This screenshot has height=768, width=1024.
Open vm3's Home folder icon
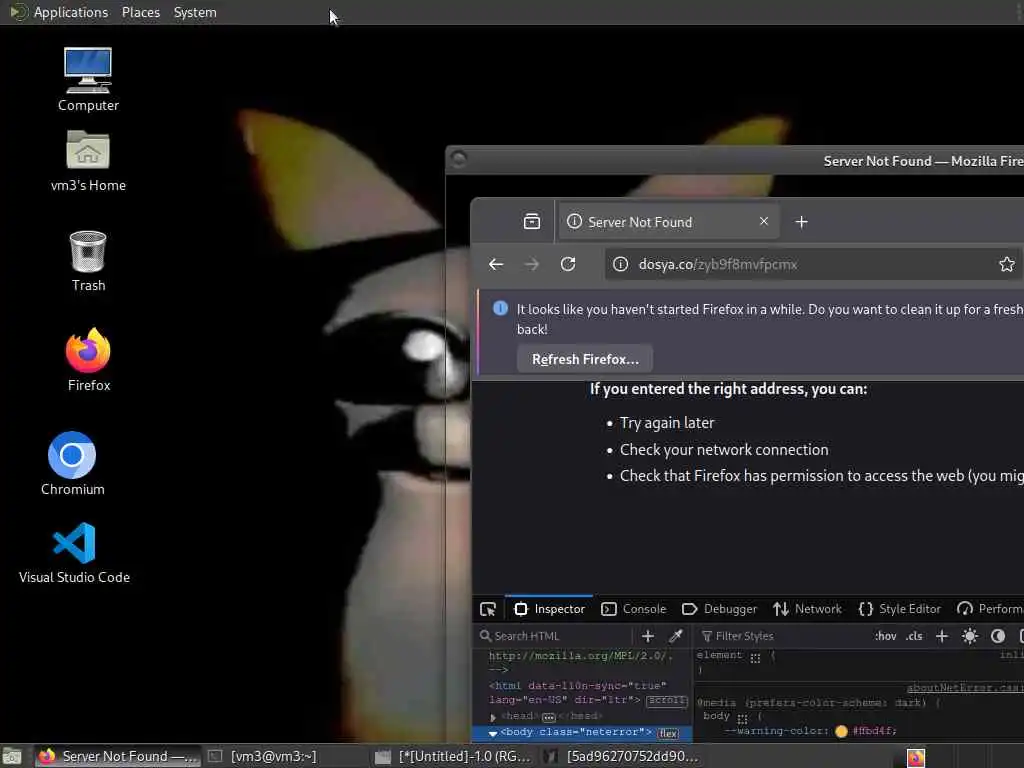coord(88,160)
